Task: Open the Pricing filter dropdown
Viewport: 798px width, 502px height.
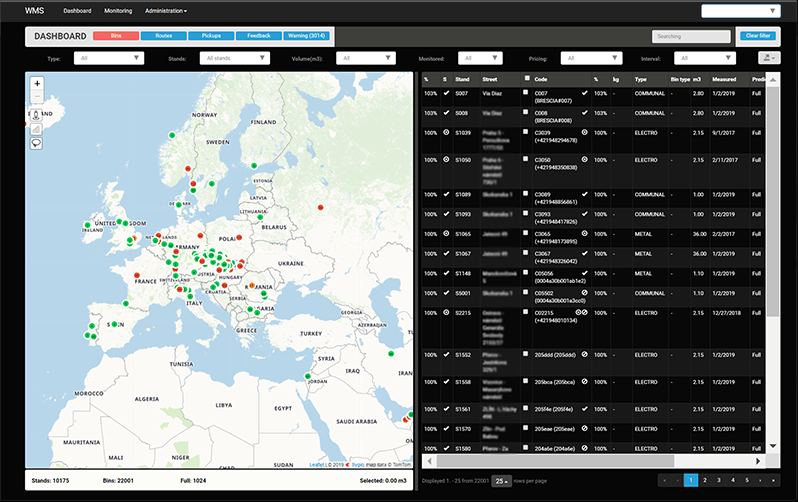Action: [x=591, y=58]
